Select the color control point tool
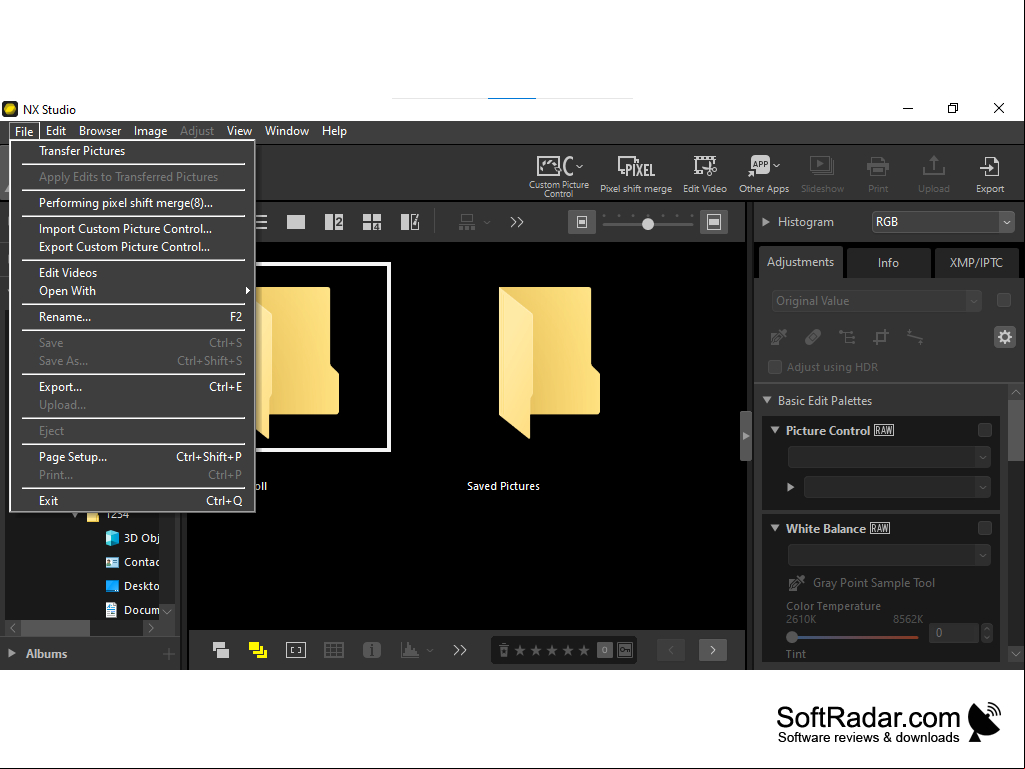The image size is (1025, 769). pyautogui.click(x=847, y=337)
